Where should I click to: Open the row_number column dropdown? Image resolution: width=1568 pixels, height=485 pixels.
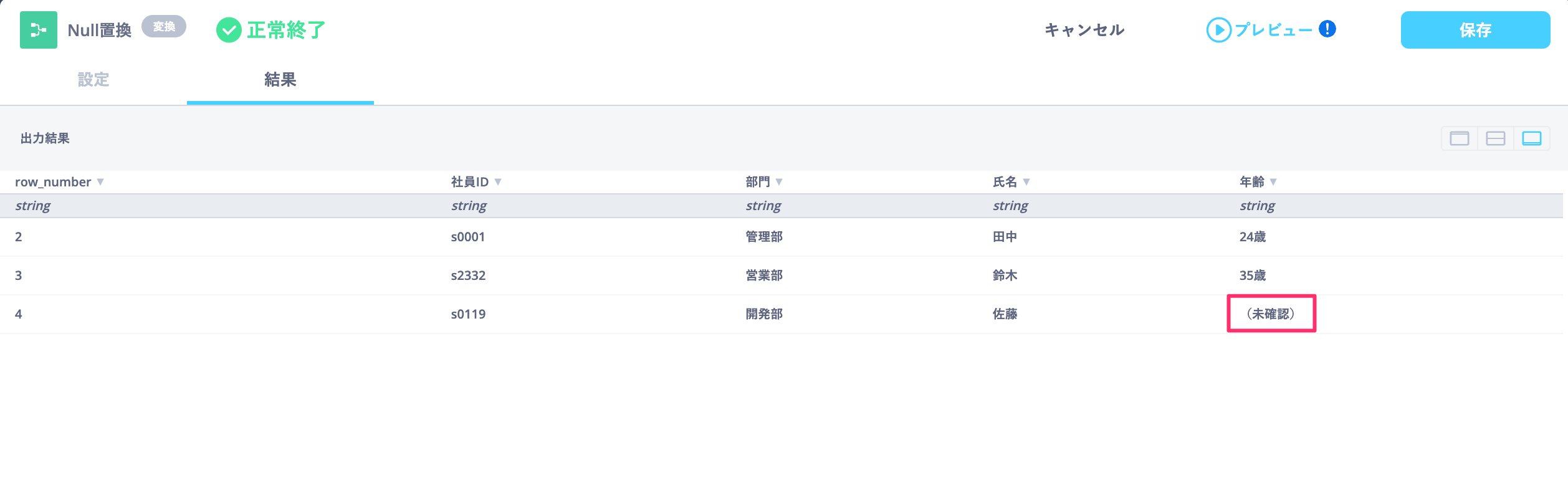pos(100,182)
